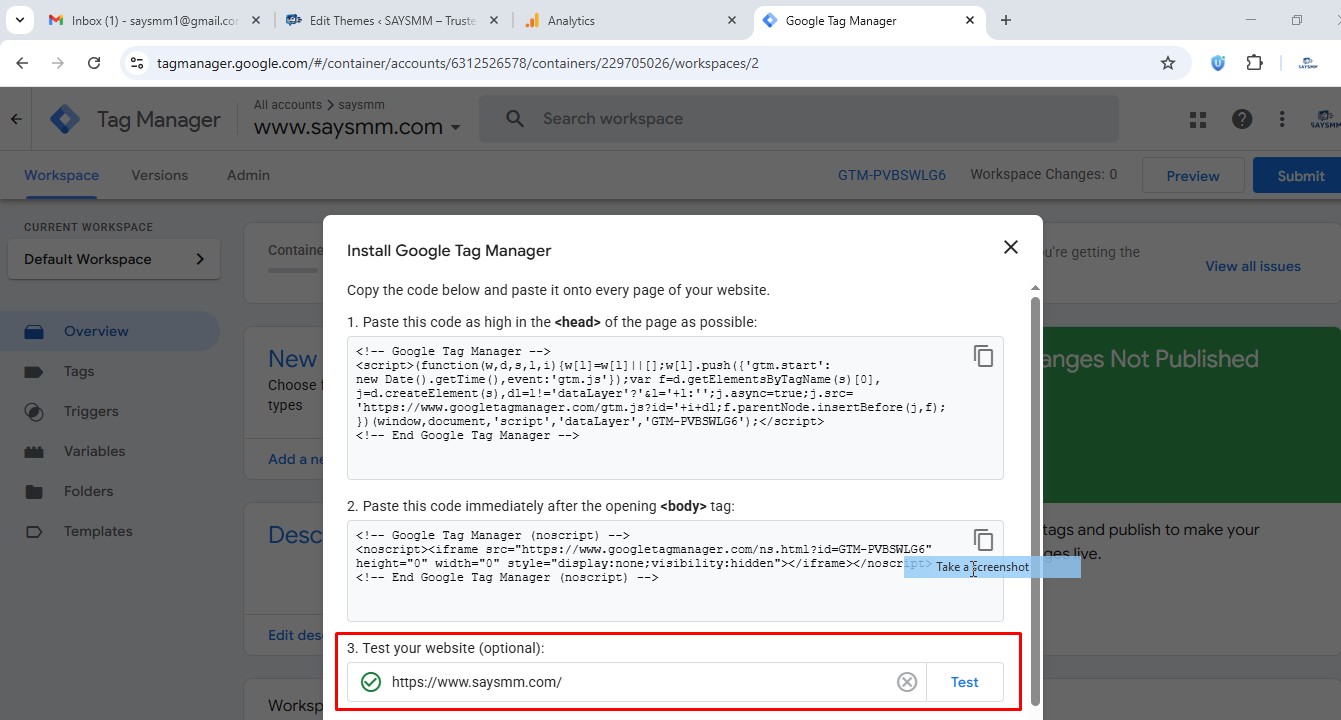Open the View all issues link
This screenshot has height=720, width=1341.
click(1252, 266)
